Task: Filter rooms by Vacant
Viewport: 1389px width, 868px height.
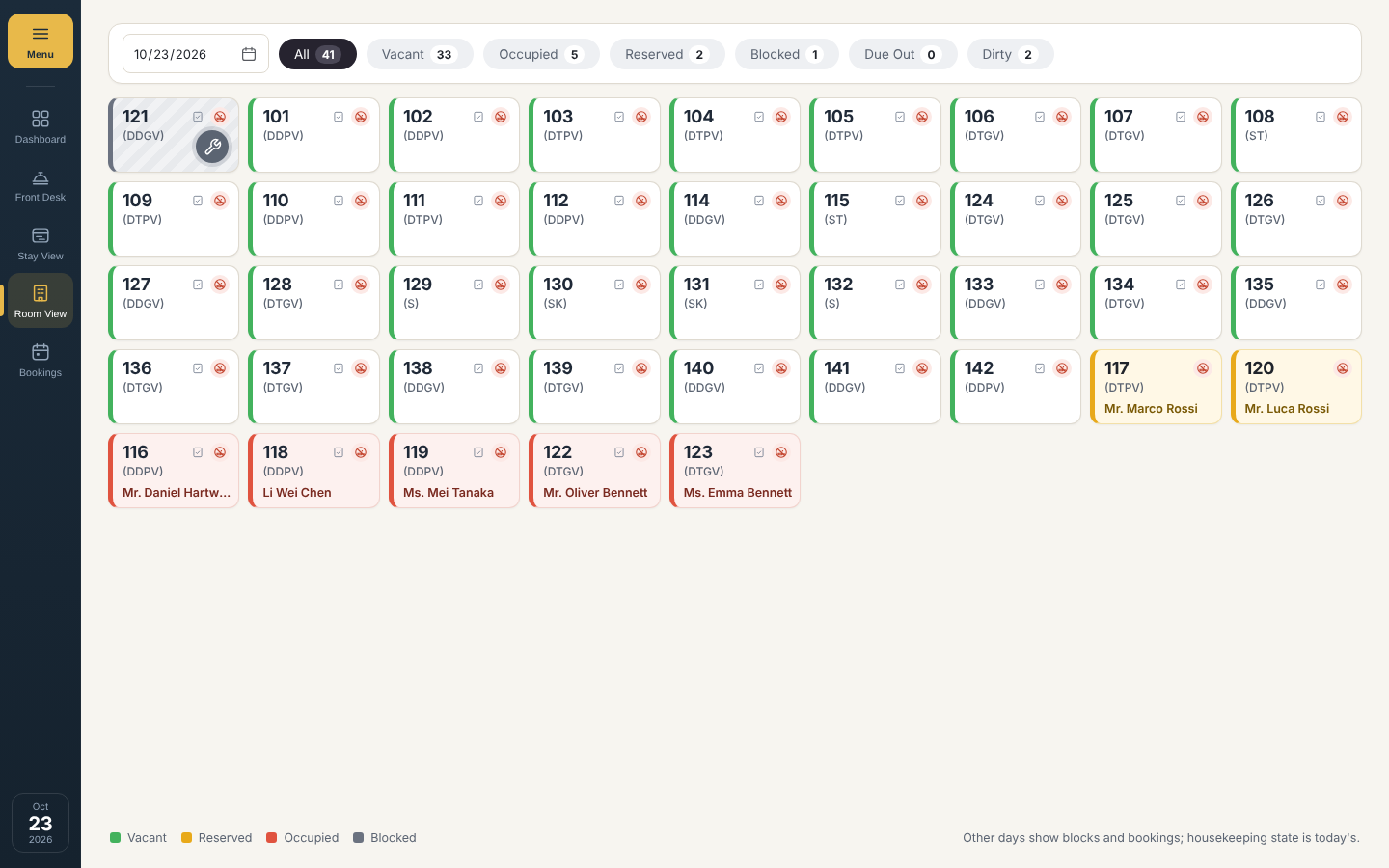Action: point(420,54)
